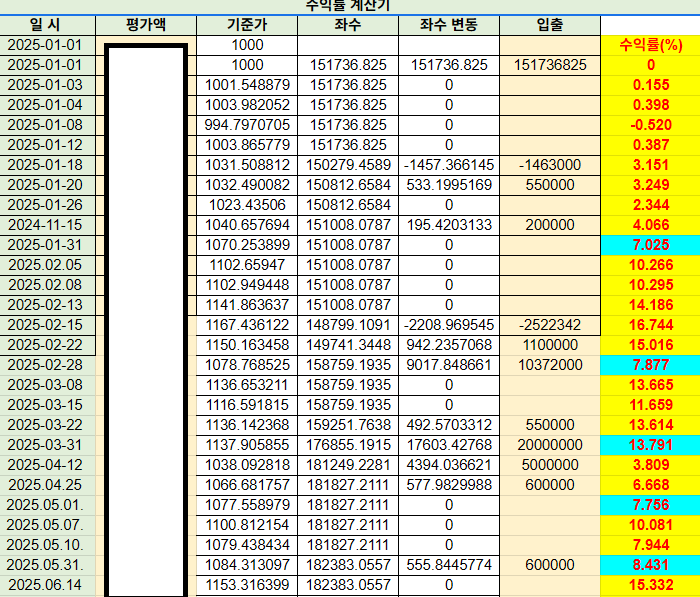Select the 수익률 value 10.081

[650, 525]
